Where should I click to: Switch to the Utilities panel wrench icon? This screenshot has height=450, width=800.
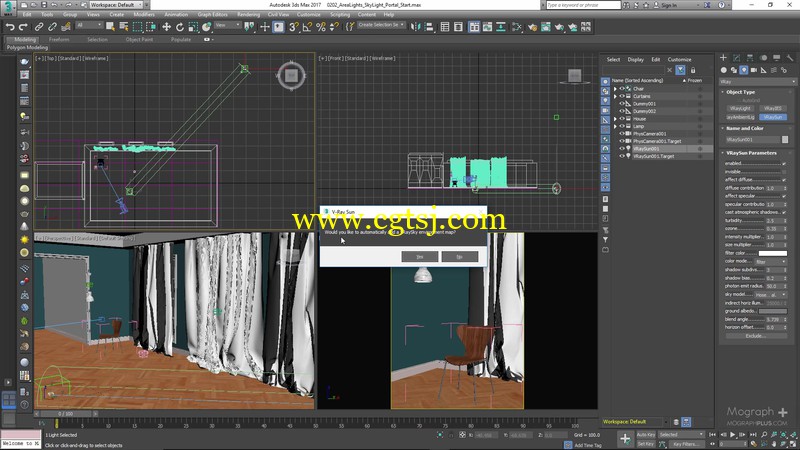[x=790, y=58]
